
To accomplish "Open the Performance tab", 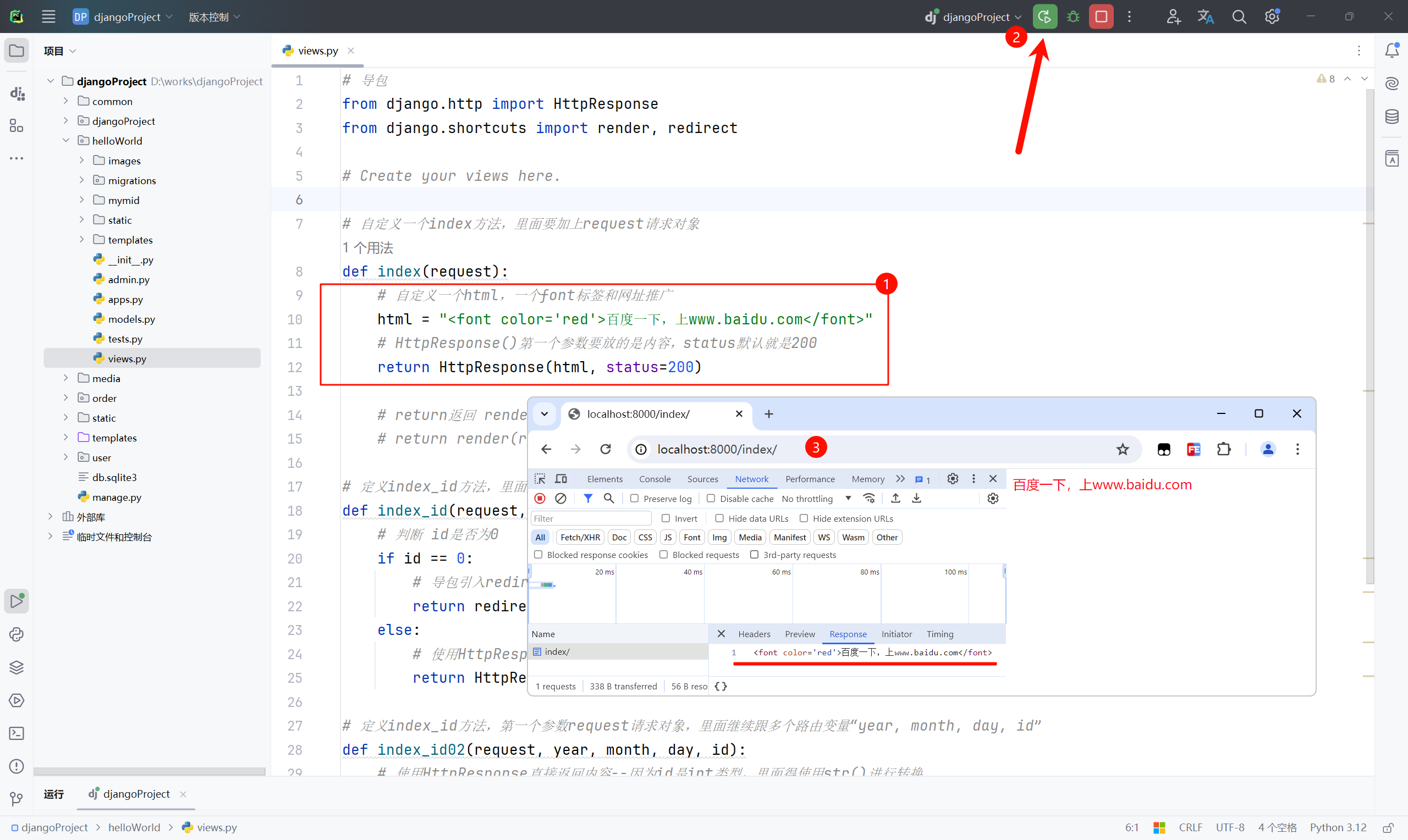I will click(x=810, y=479).
